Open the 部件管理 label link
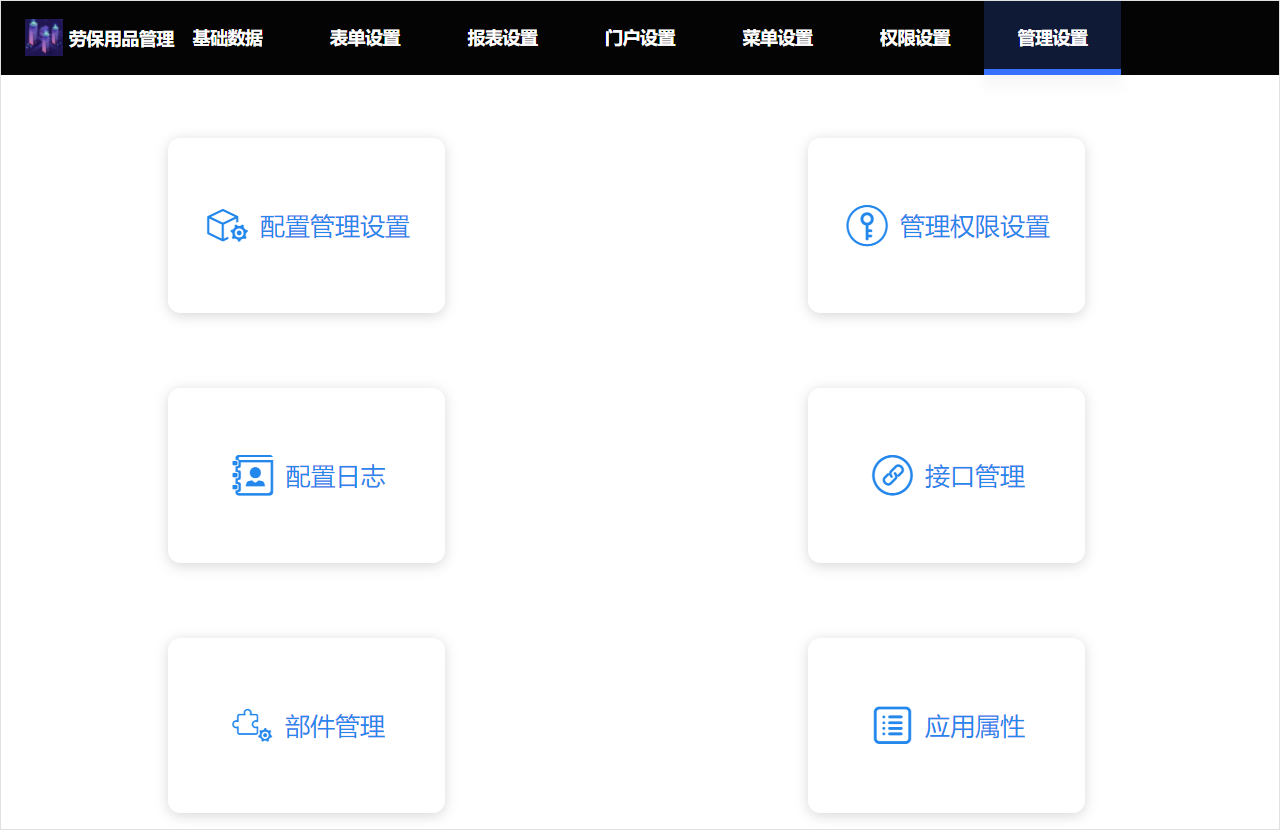The height and width of the screenshot is (830, 1280). [x=335, y=727]
